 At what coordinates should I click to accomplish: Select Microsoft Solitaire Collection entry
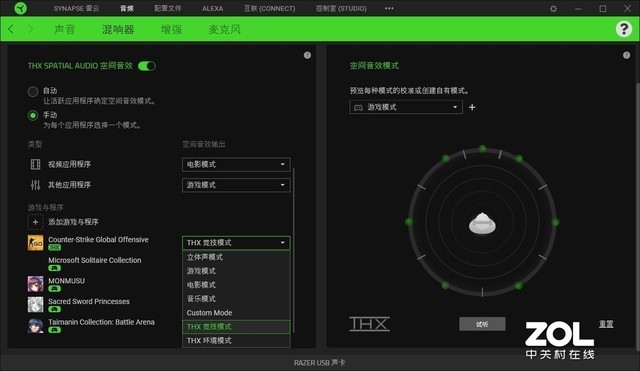pos(95,260)
